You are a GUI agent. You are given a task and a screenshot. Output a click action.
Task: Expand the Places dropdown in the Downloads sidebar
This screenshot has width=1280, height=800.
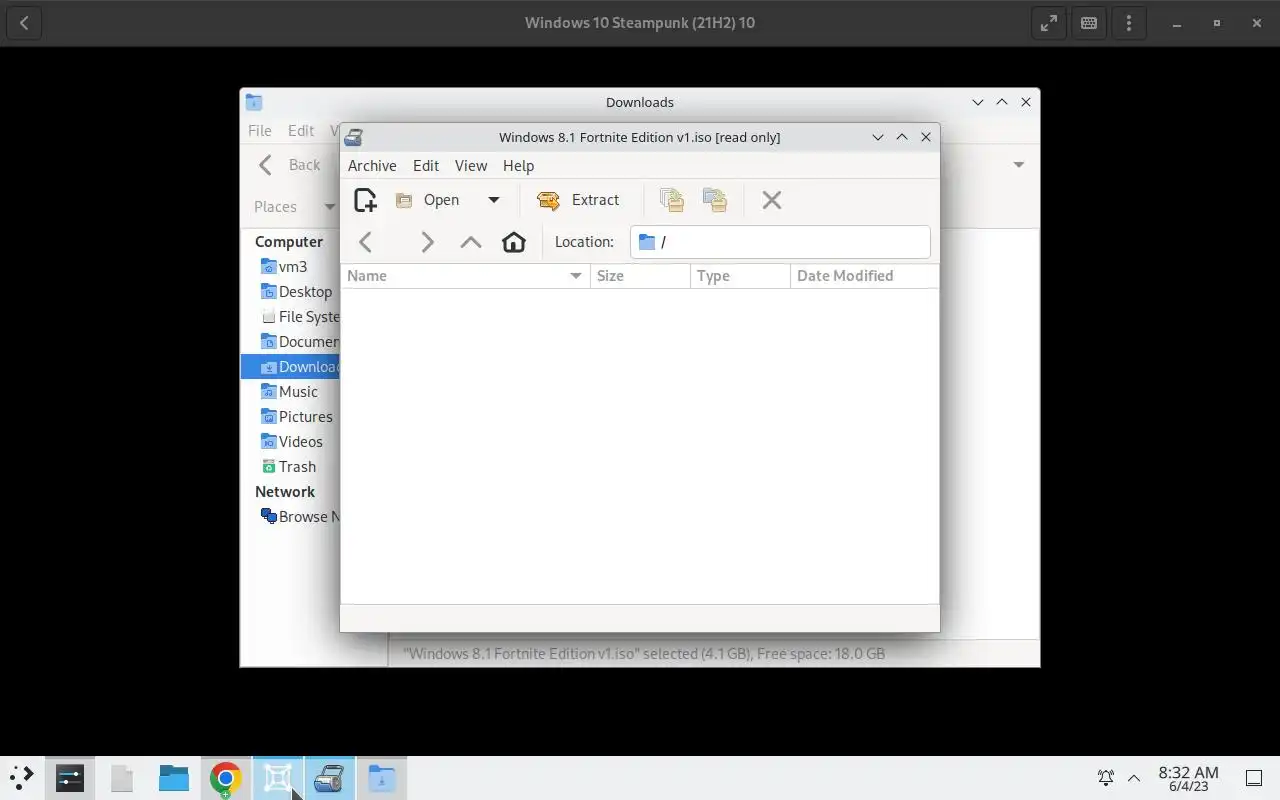pos(329,207)
